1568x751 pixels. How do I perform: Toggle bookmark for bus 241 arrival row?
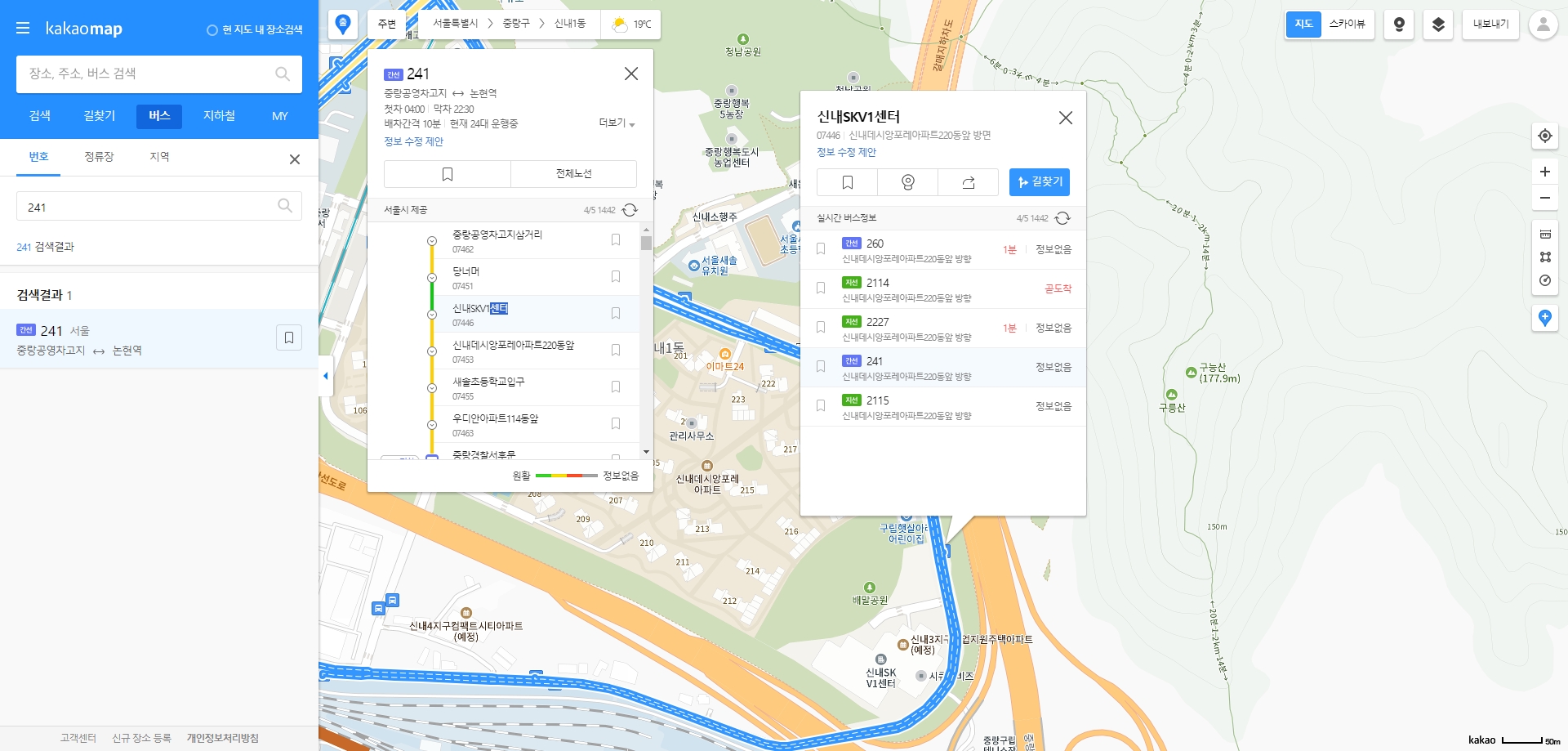[821, 366]
